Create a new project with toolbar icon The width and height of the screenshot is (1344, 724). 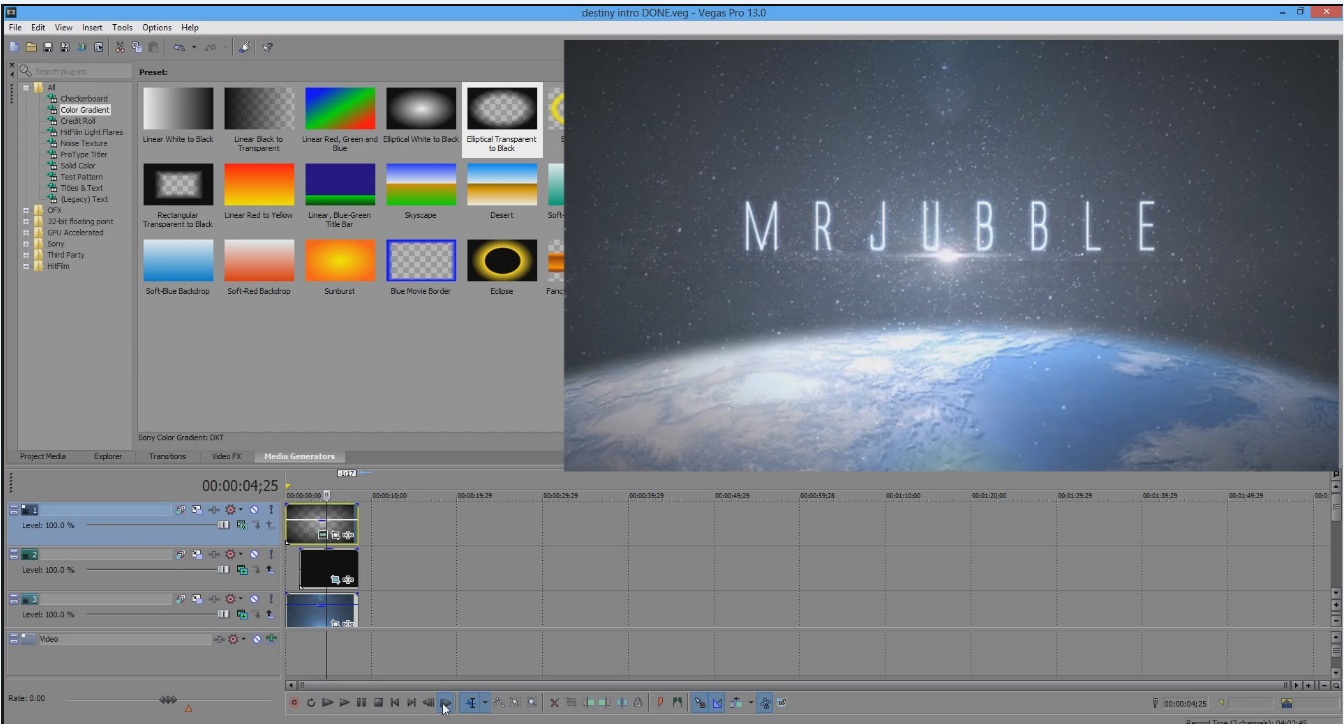[14, 47]
